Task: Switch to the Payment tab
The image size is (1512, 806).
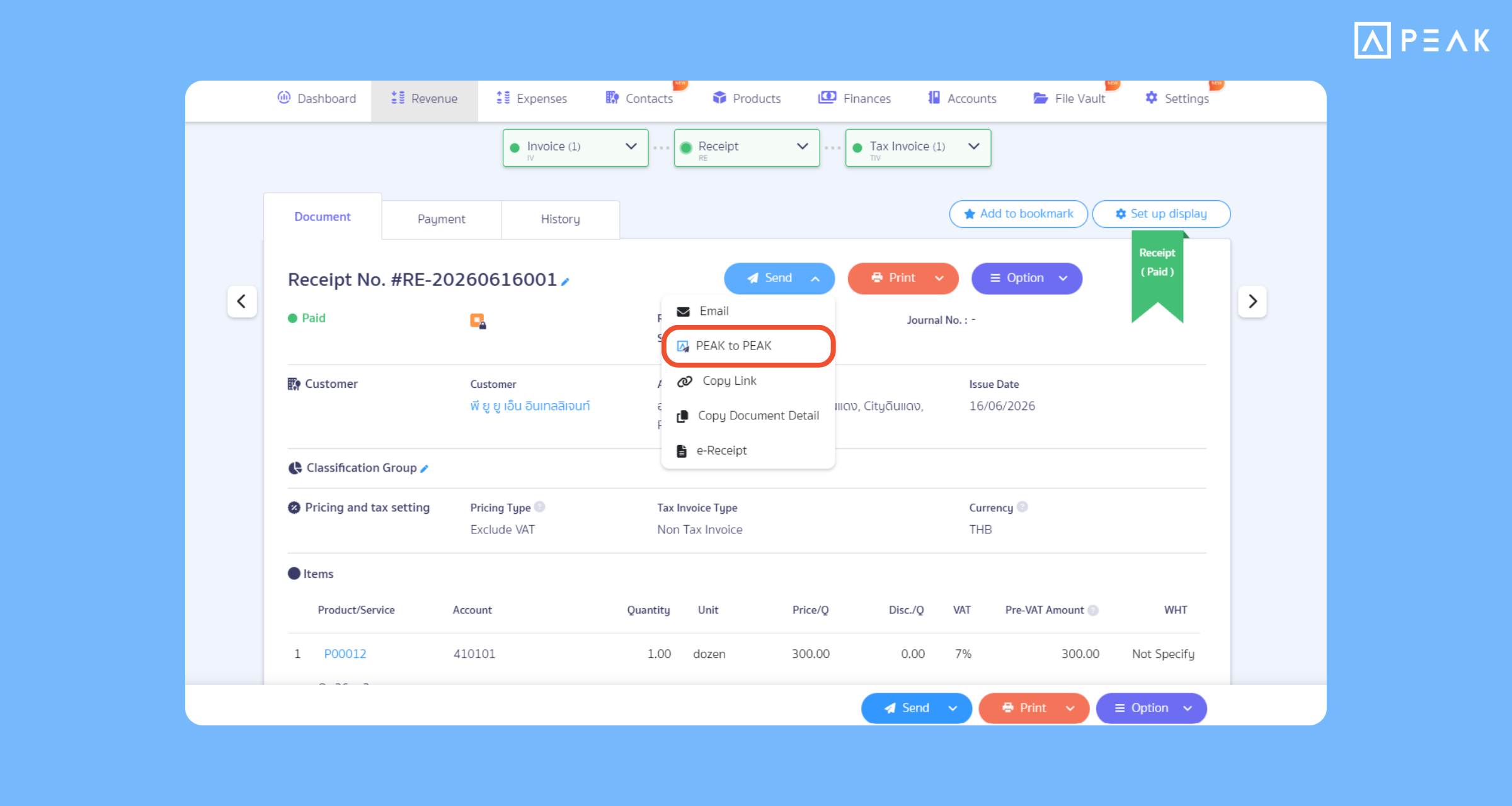Action: [x=441, y=219]
